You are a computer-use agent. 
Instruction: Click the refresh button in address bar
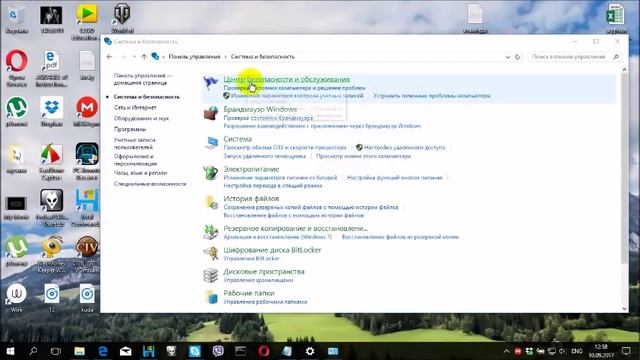click(517, 57)
